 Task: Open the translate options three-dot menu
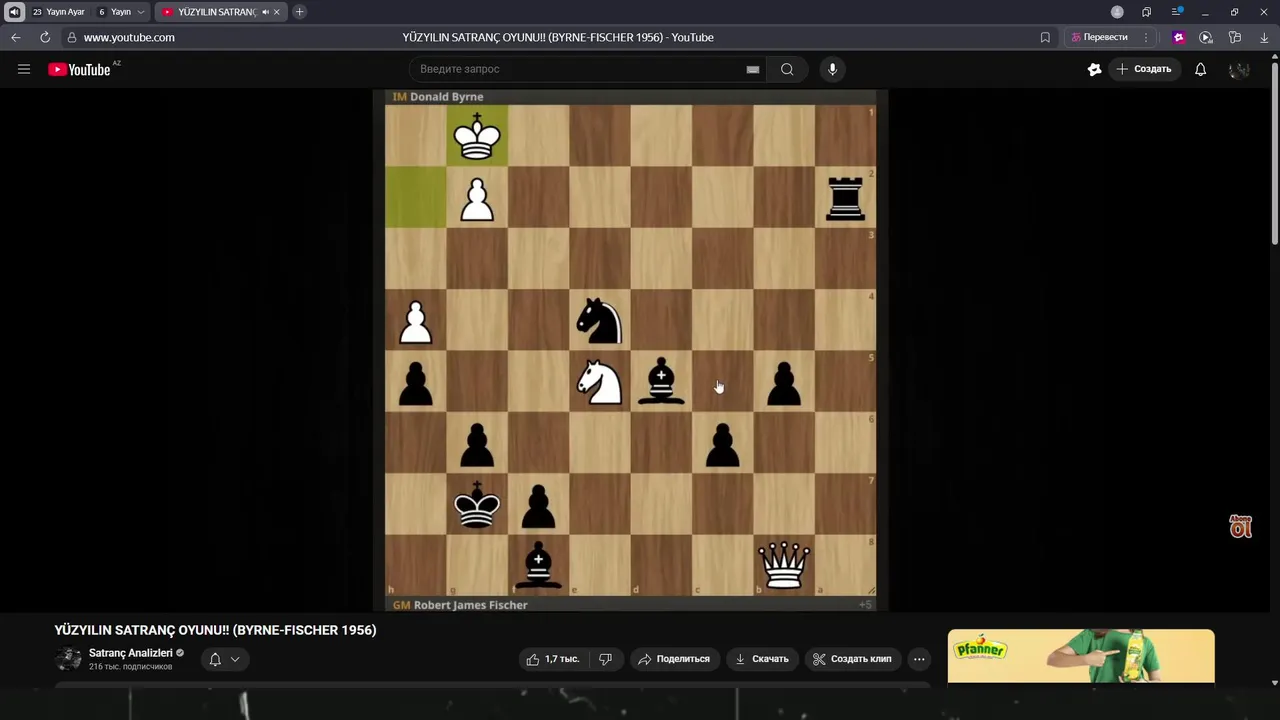click(1146, 37)
